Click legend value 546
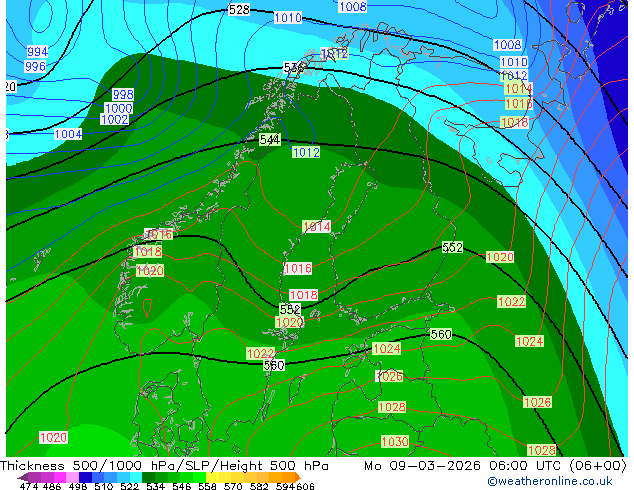This screenshot has width=634, height=490. click(x=181, y=486)
